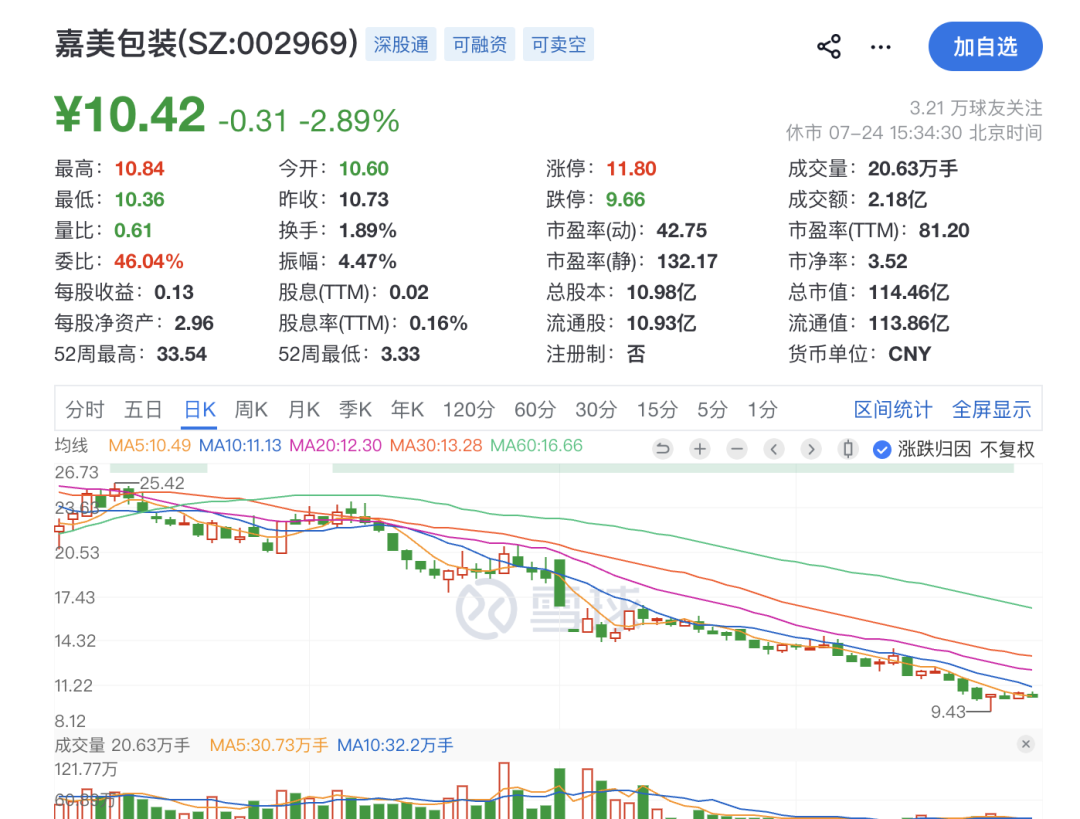1080x819 pixels.
Task: Switch to 1分 interval tab
Action: [x=762, y=409]
